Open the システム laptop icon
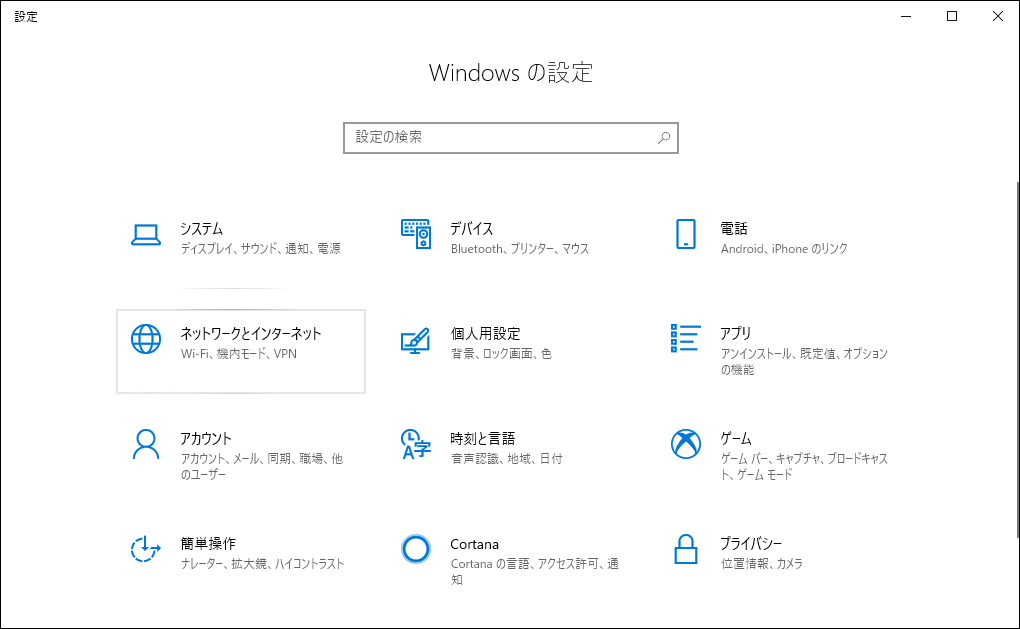Screen dimensions: 1020x629 pyautogui.click(x=146, y=235)
